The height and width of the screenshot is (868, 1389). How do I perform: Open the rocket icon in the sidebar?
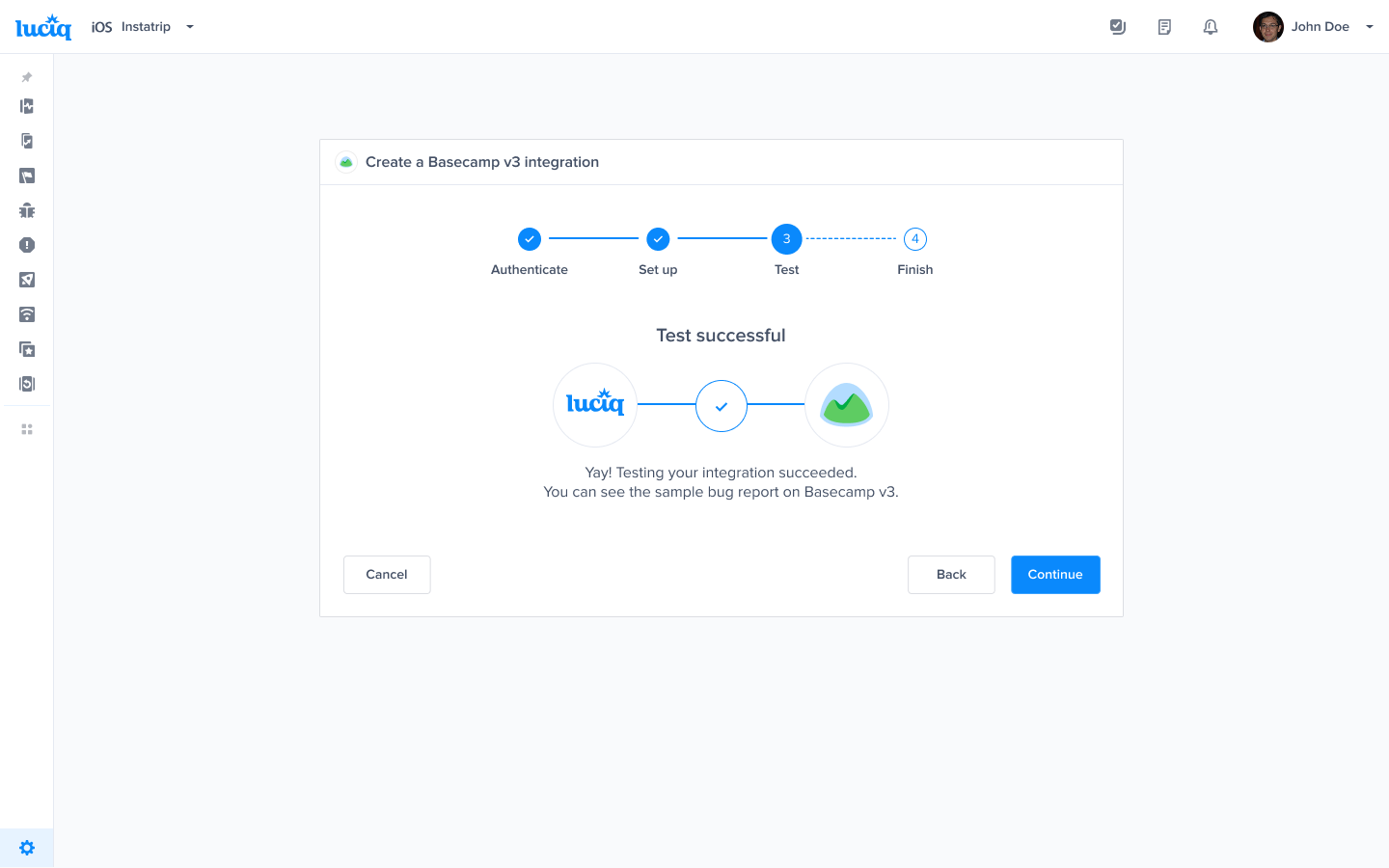click(27, 280)
